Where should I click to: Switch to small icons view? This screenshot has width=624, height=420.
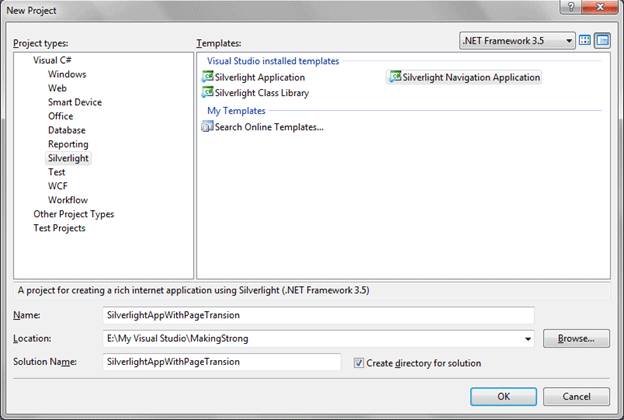(603, 40)
